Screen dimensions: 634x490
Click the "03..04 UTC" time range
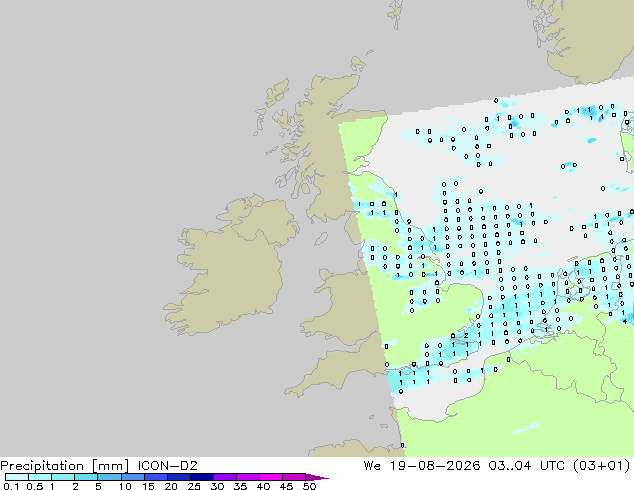point(526,466)
